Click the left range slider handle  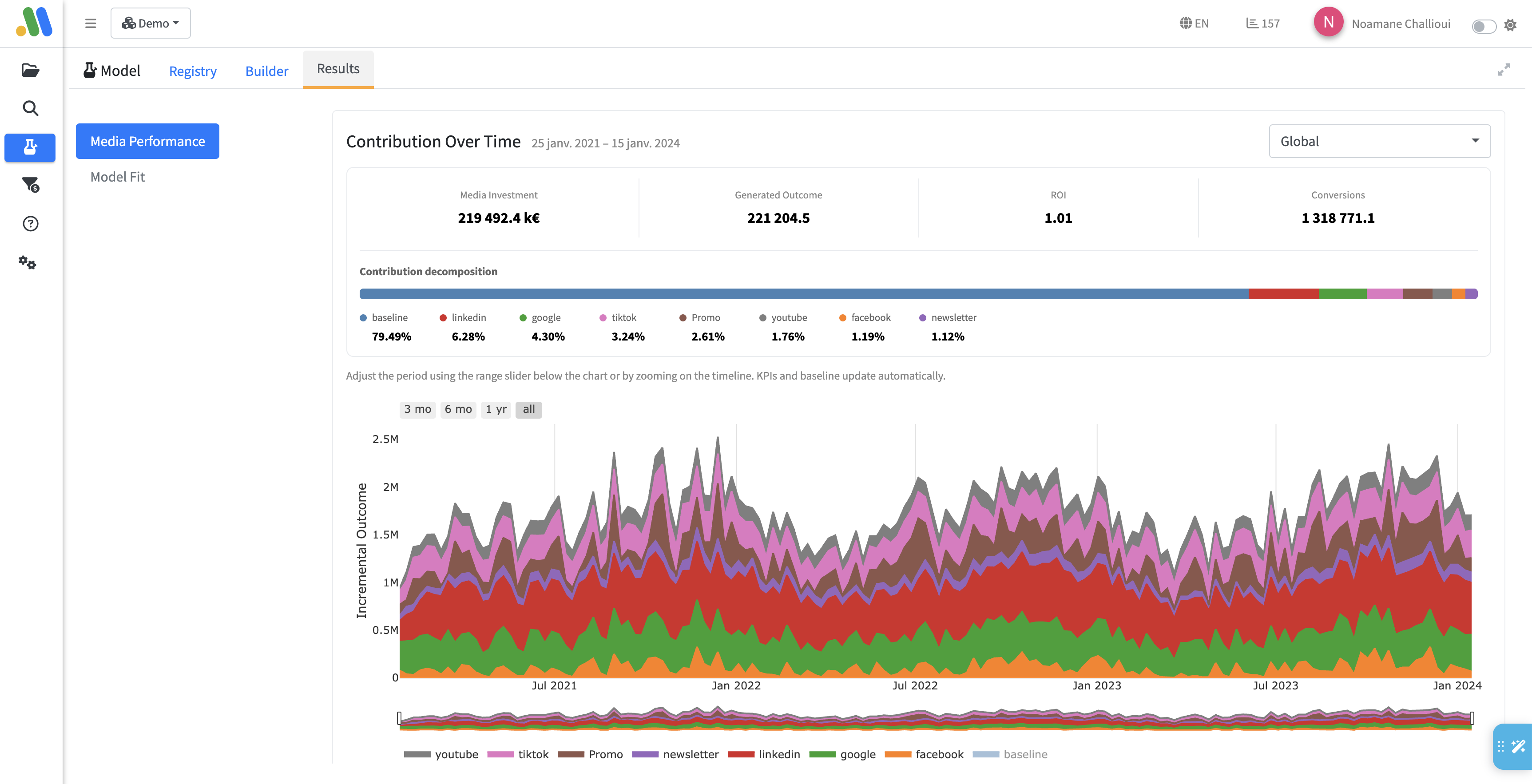pyautogui.click(x=399, y=718)
